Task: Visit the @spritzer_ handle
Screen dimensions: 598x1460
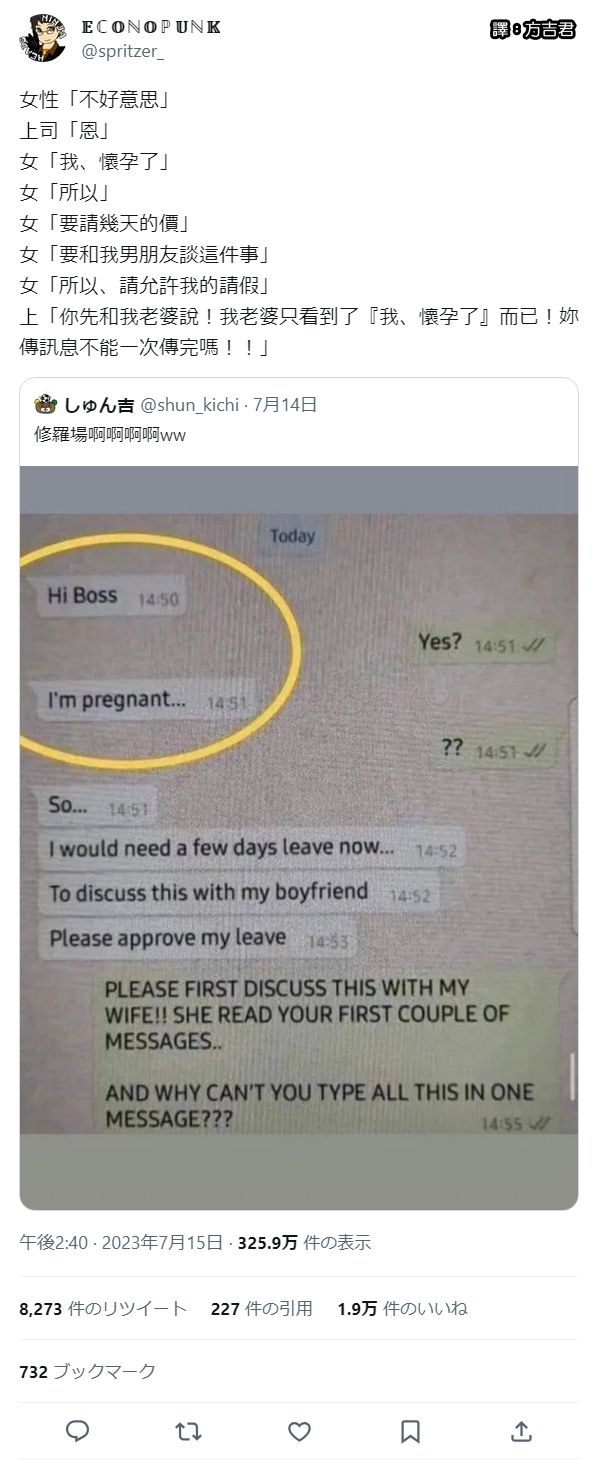Action: coord(122,50)
